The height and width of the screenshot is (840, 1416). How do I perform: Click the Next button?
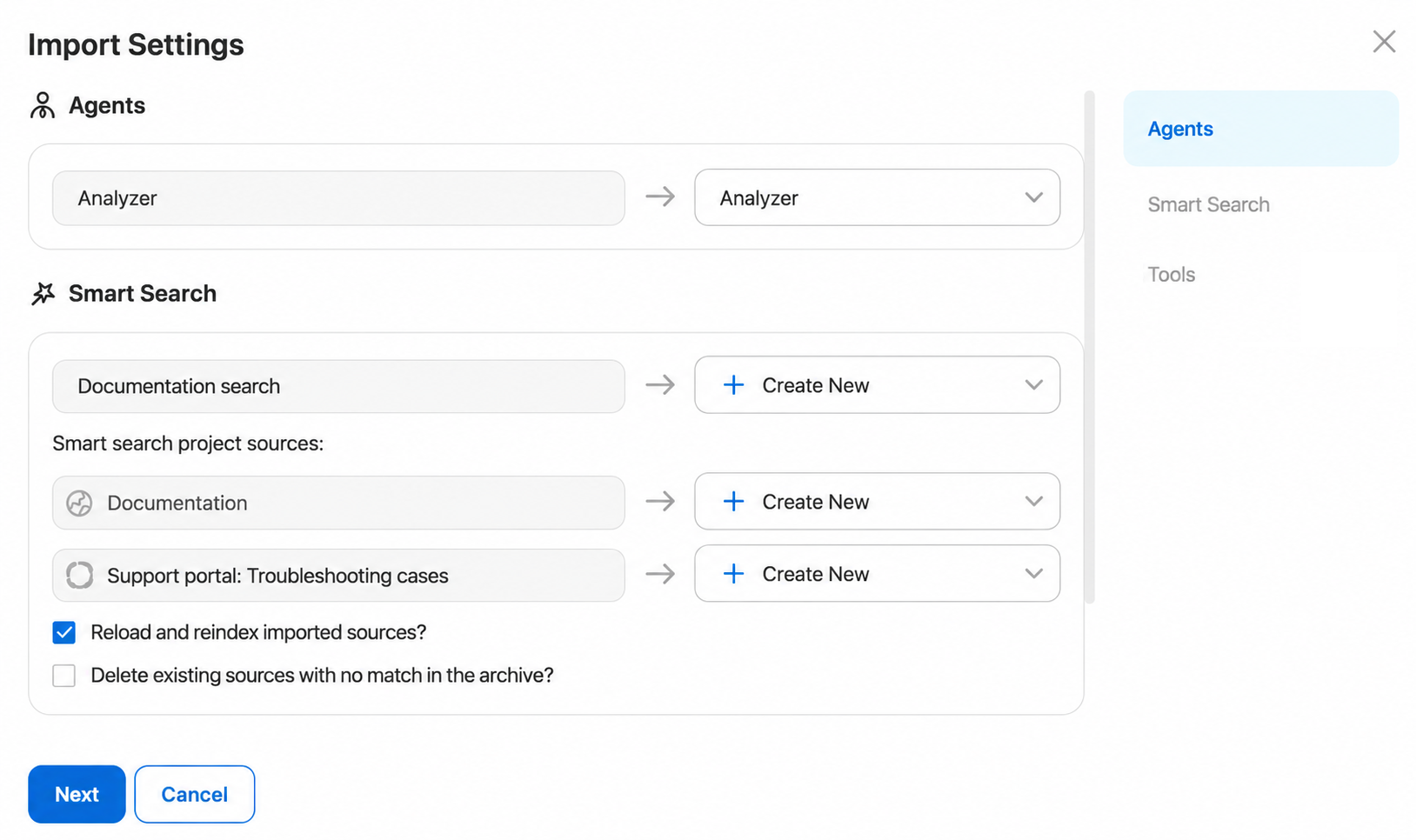(77, 794)
